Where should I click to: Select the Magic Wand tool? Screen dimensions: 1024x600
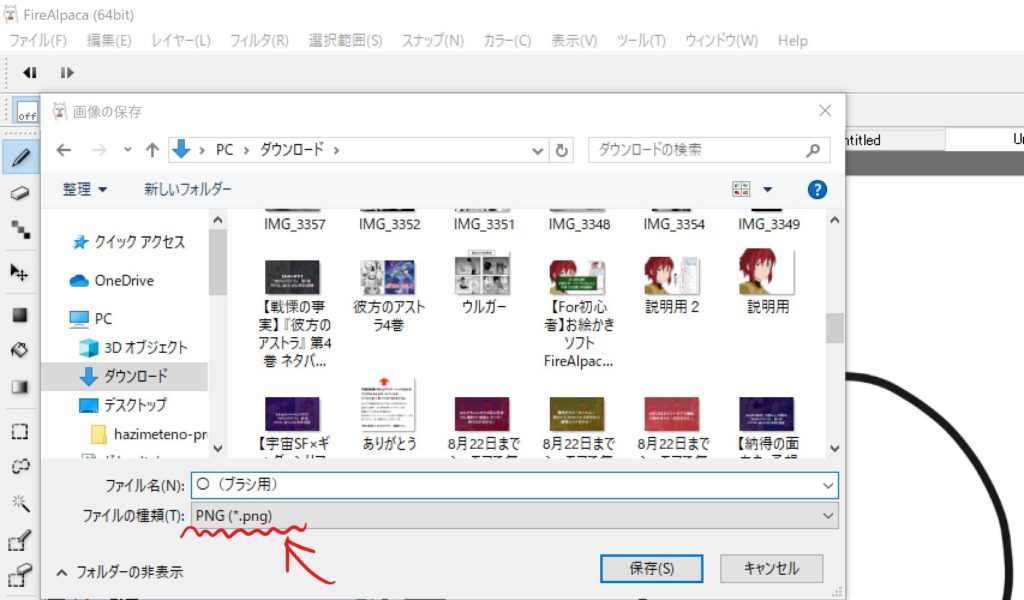[x=20, y=502]
